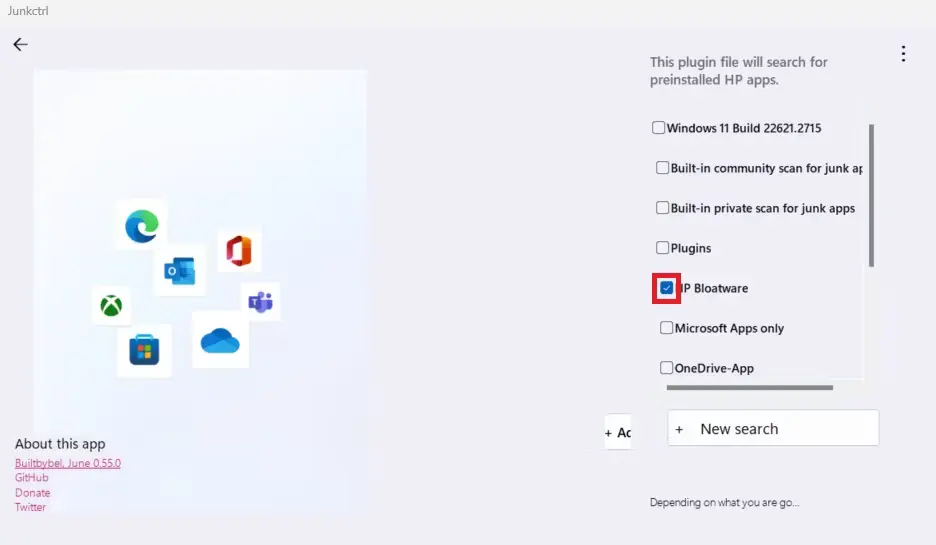Open the Twitter link
Viewport: 936px width, 545px height.
(30, 507)
